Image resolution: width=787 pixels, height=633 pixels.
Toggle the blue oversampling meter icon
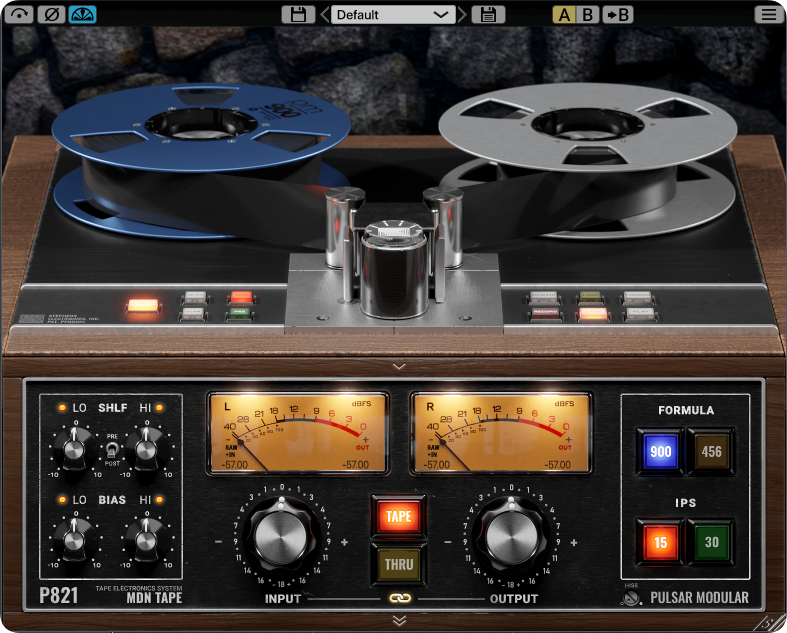pyautogui.click(x=82, y=14)
